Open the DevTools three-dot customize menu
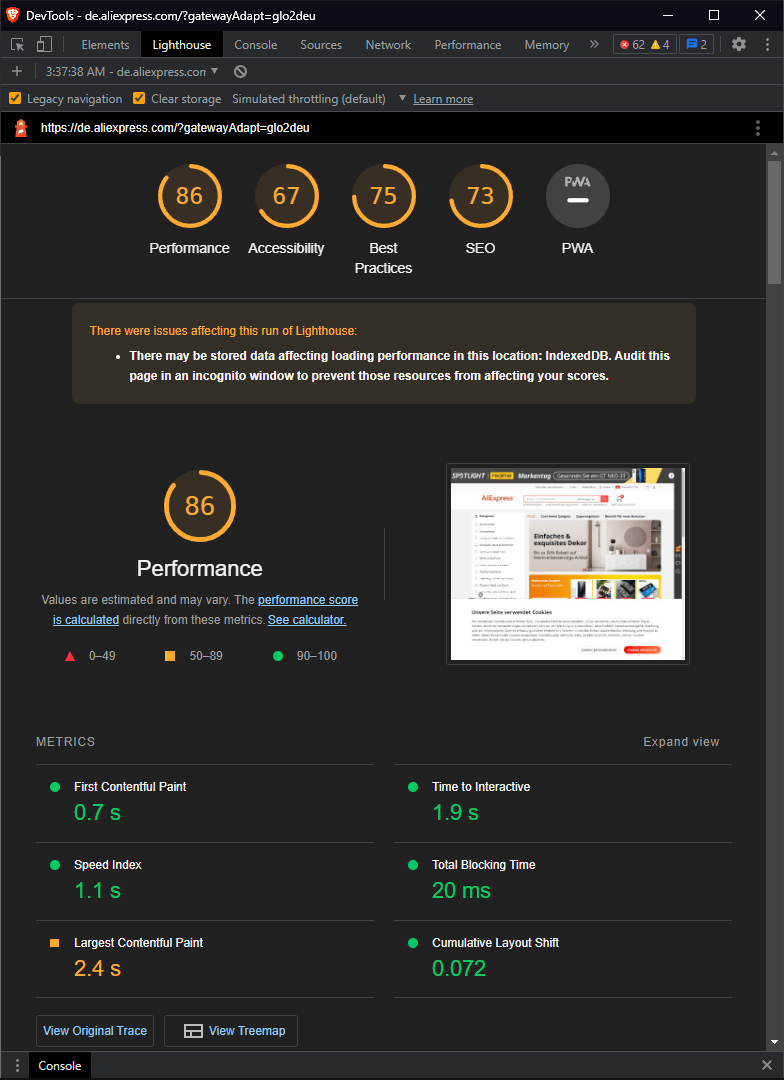The image size is (784, 1080). [767, 45]
